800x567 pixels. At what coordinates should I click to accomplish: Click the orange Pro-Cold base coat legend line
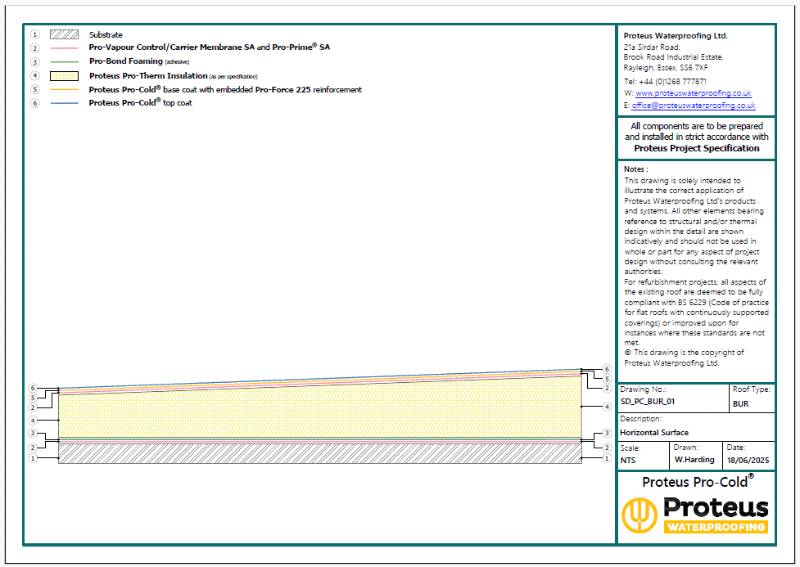pyautogui.click(x=64, y=90)
